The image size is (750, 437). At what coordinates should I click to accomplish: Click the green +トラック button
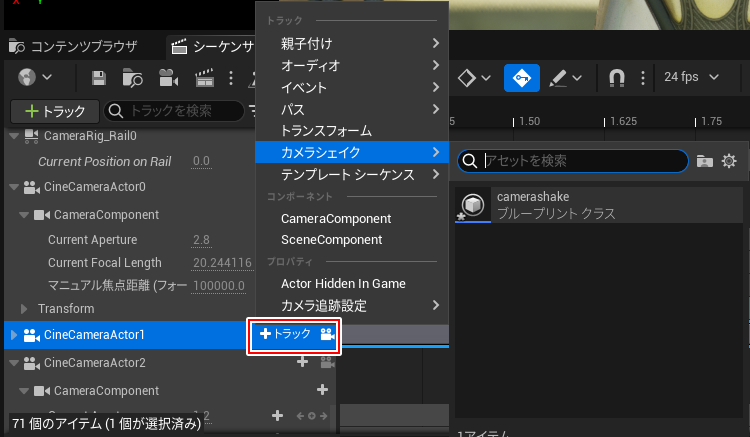54,111
